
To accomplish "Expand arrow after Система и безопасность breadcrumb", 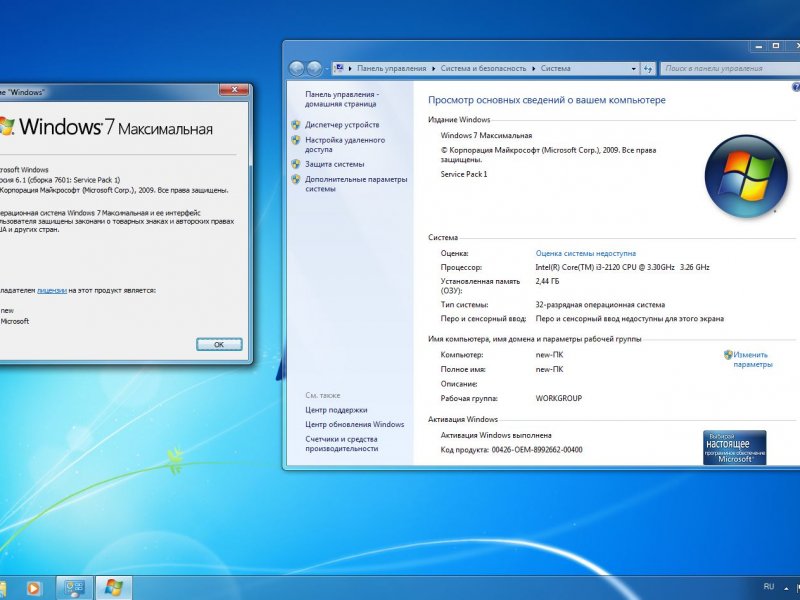I will coord(534,68).
